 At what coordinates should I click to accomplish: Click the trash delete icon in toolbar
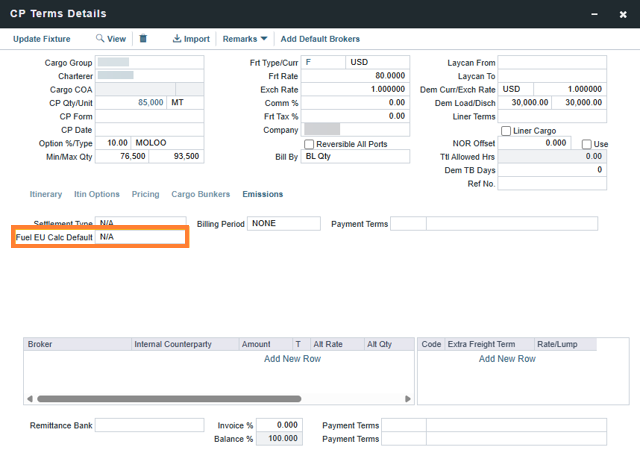click(x=143, y=38)
